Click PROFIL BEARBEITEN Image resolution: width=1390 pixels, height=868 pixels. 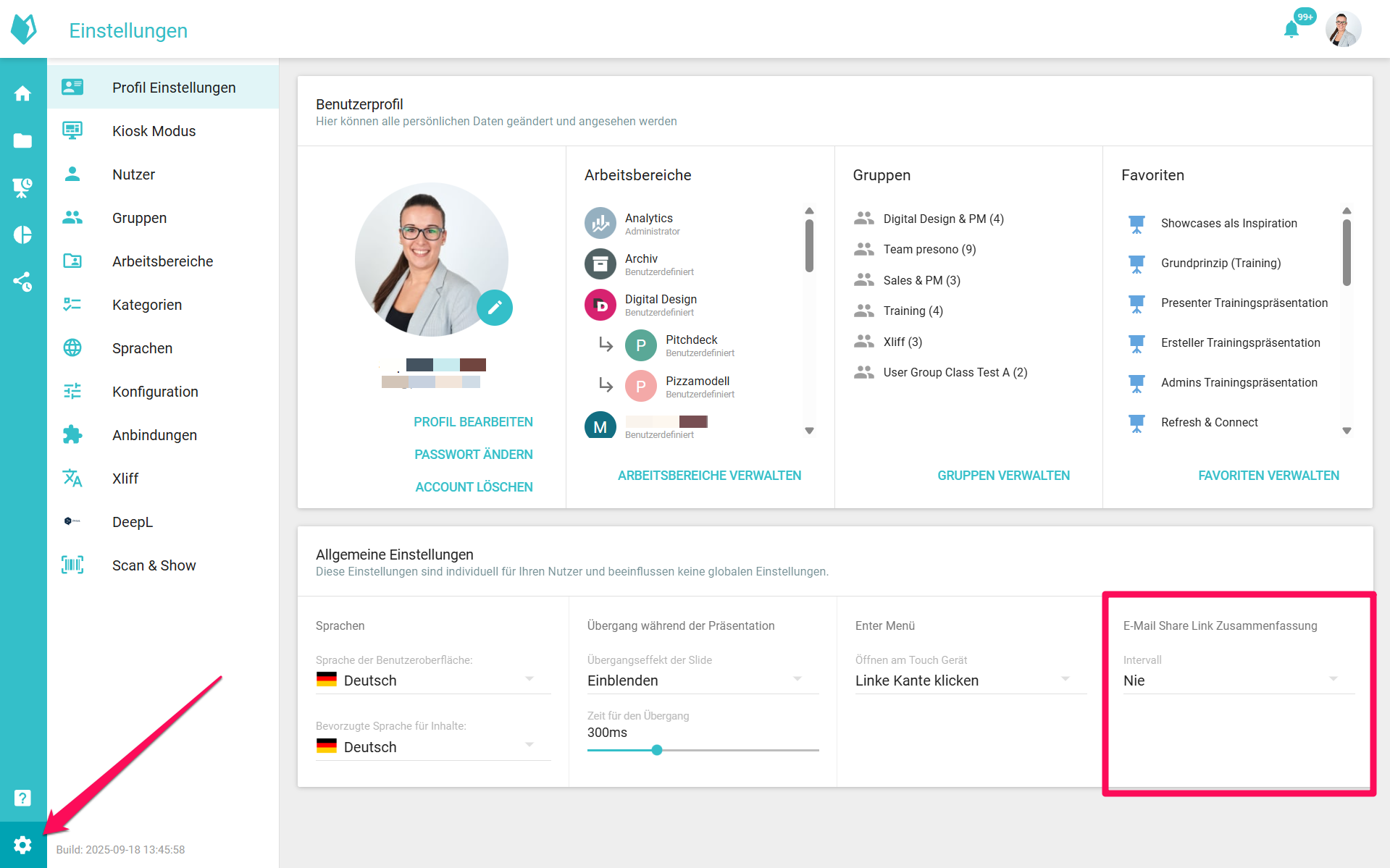pyautogui.click(x=473, y=422)
